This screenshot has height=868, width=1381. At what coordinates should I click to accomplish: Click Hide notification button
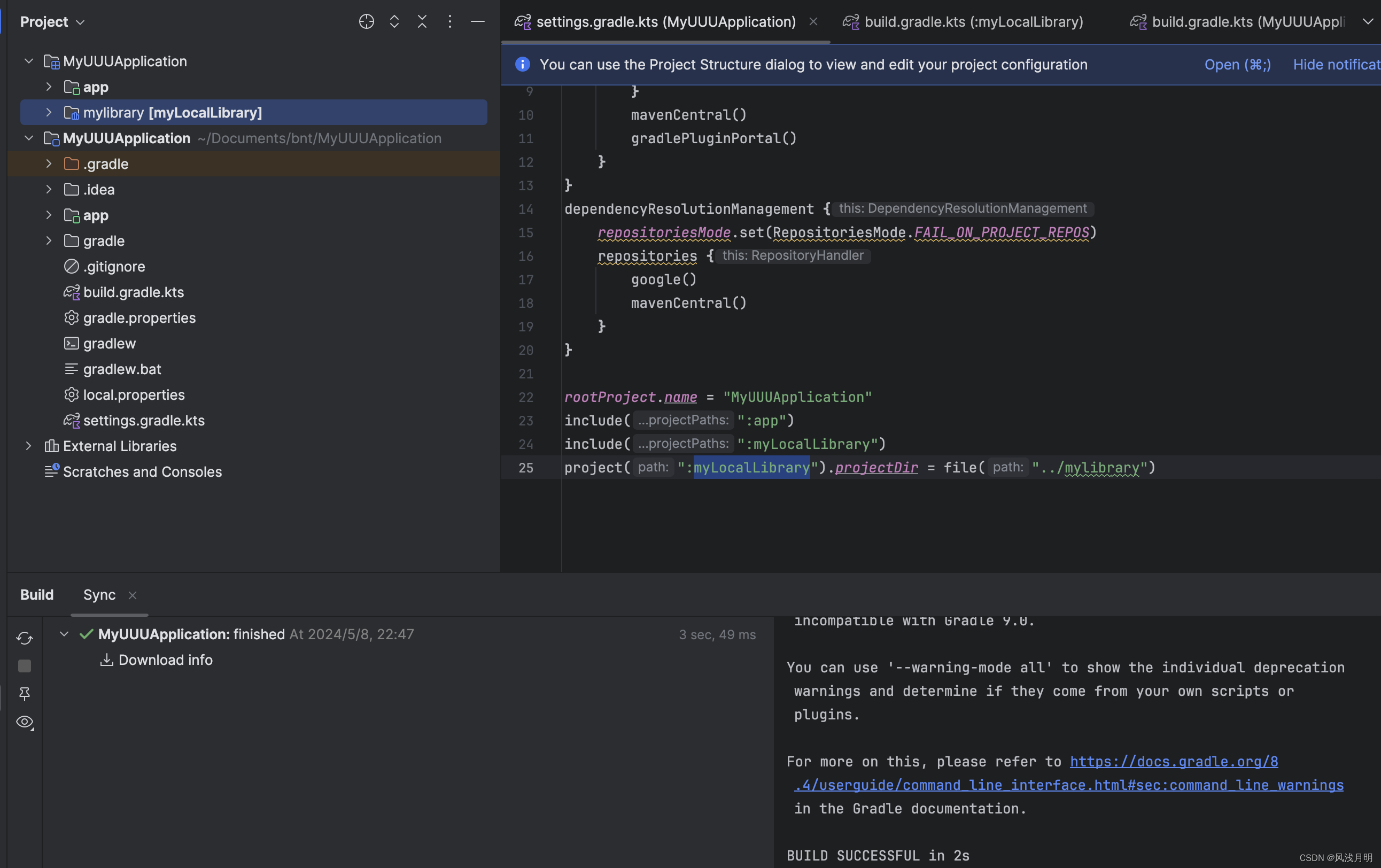(1337, 64)
